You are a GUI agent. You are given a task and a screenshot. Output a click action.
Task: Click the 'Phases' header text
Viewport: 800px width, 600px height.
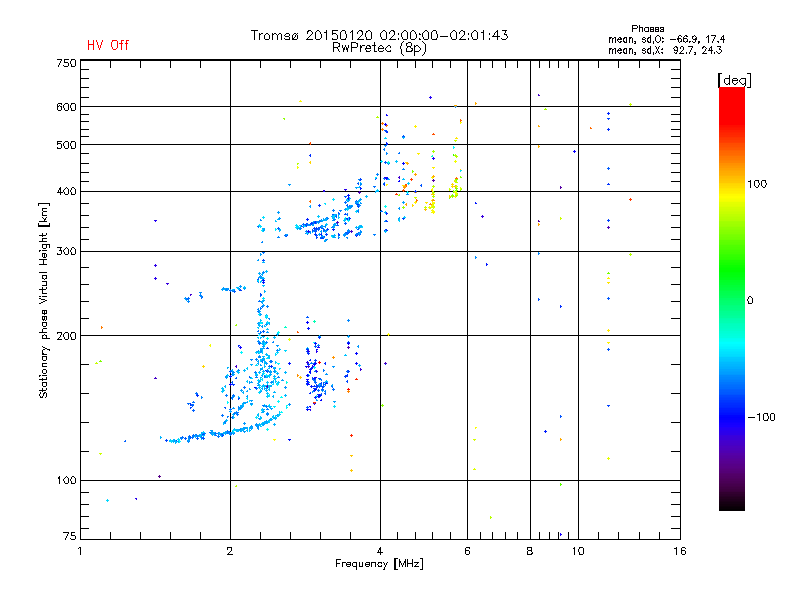pos(647,29)
